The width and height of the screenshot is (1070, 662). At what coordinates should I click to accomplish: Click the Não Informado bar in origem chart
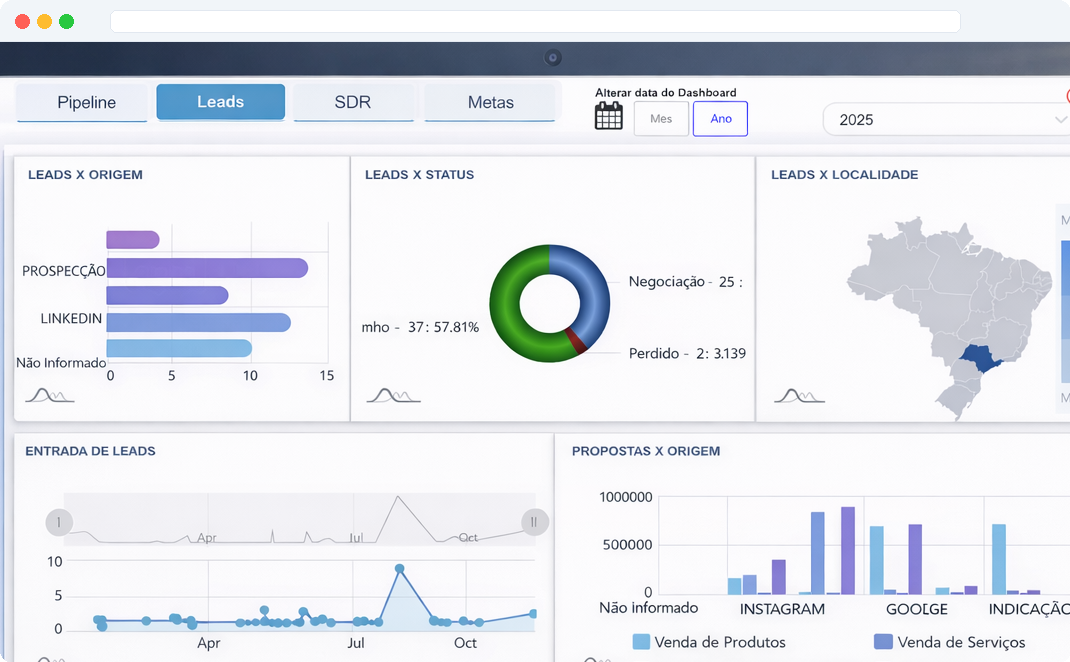179,348
